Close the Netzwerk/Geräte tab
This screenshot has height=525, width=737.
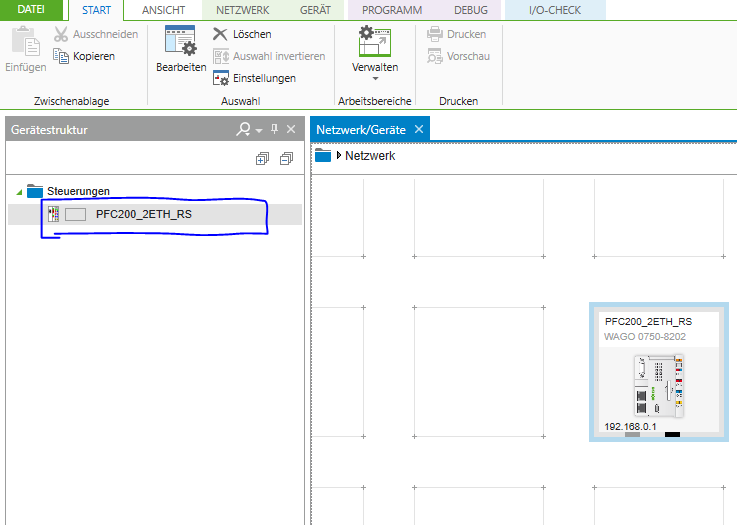tap(419, 129)
